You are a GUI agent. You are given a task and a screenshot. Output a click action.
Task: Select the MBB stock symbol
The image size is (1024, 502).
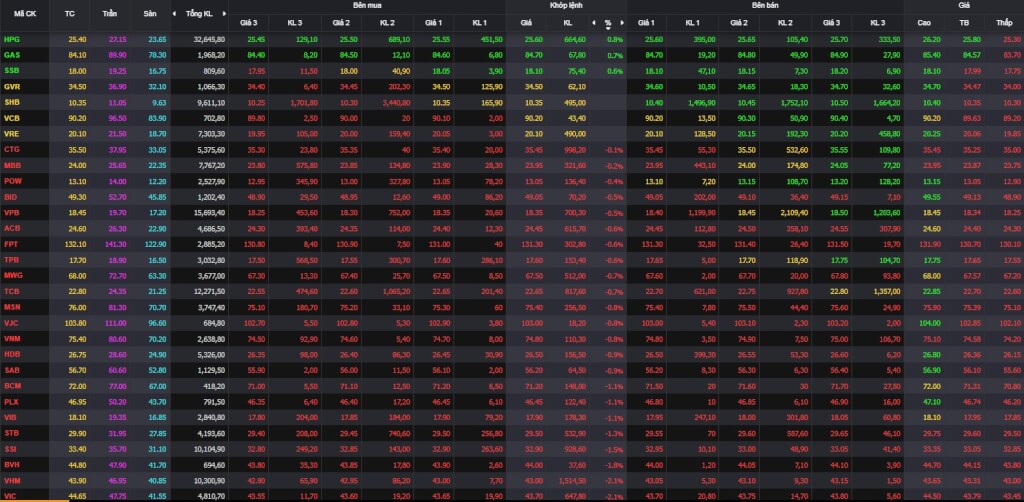click(12, 165)
